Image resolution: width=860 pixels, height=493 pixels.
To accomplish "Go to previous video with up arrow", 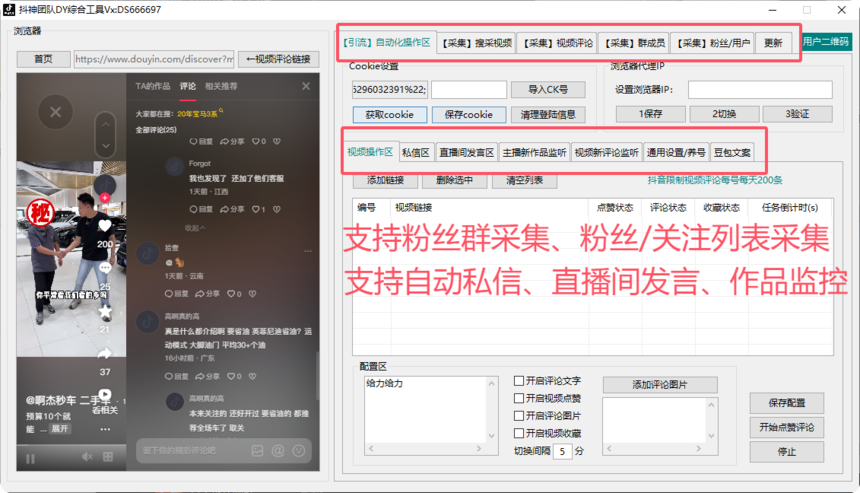I will [105, 124].
